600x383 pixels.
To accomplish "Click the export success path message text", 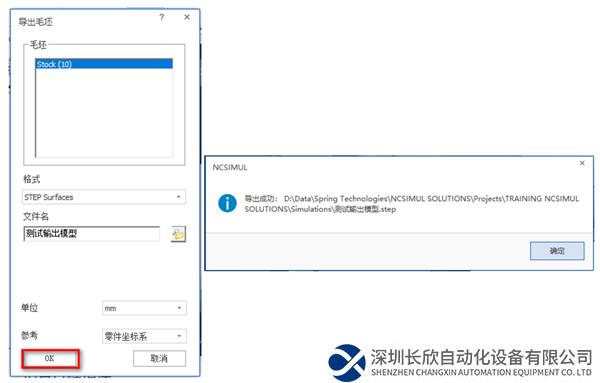I will (412, 204).
